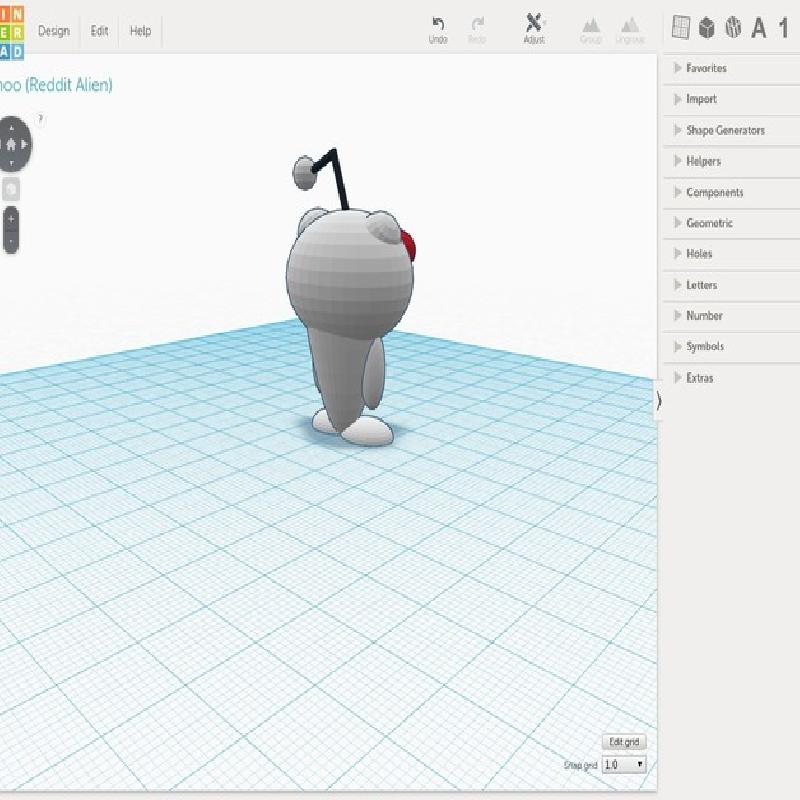The width and height of the screenshot is (800, 800).
Task: Expand the Import section
Action: click(x=731, y=99)
